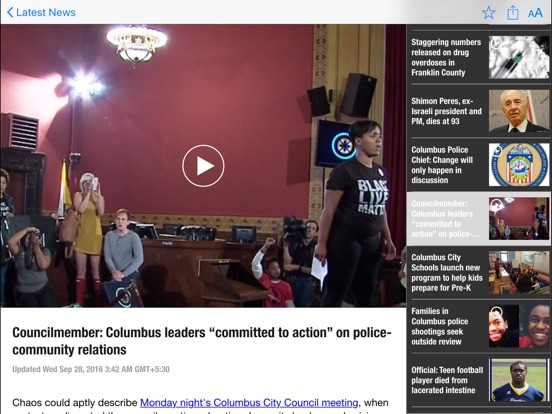Open Teen football player lacerated intestine story

coord(479,380)
